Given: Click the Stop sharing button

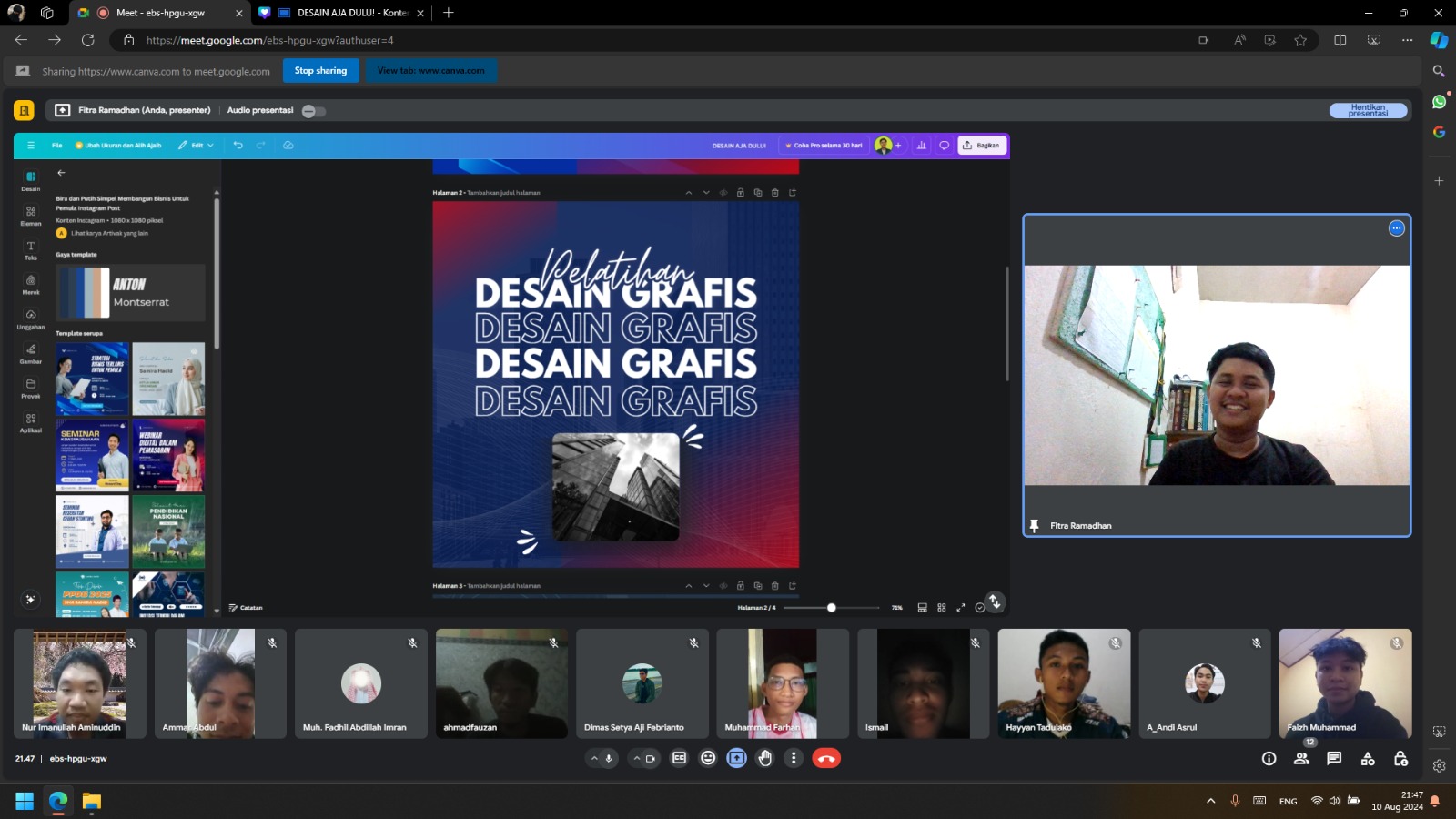Looking at the screenshot, I should coord(320,71).
